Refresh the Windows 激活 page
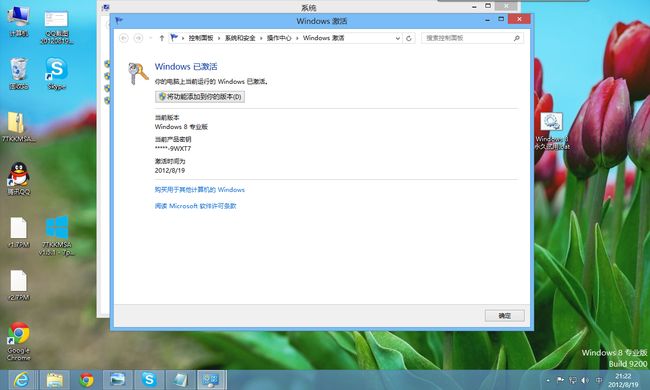This screenshot has height=390, width=650. click(409, 38)
